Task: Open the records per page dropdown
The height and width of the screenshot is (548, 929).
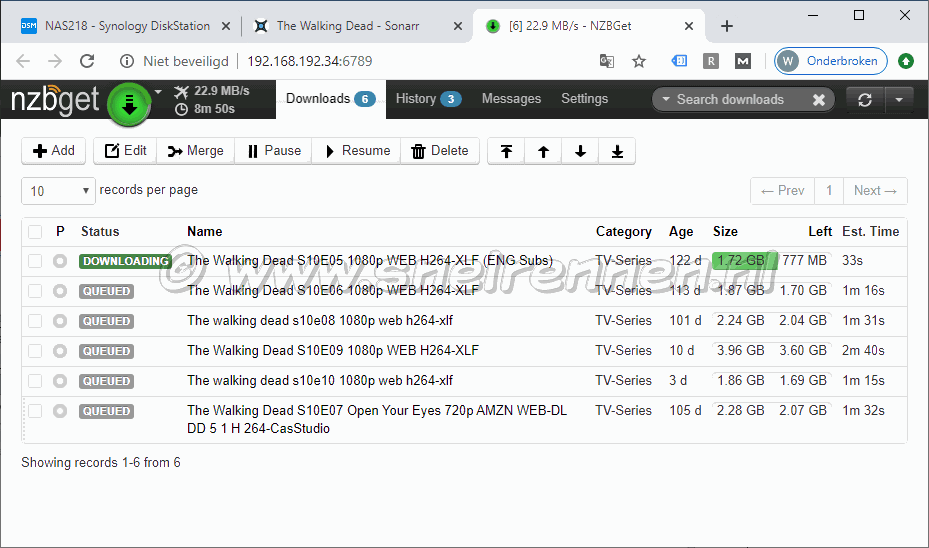Action: [x=58, y=191]
